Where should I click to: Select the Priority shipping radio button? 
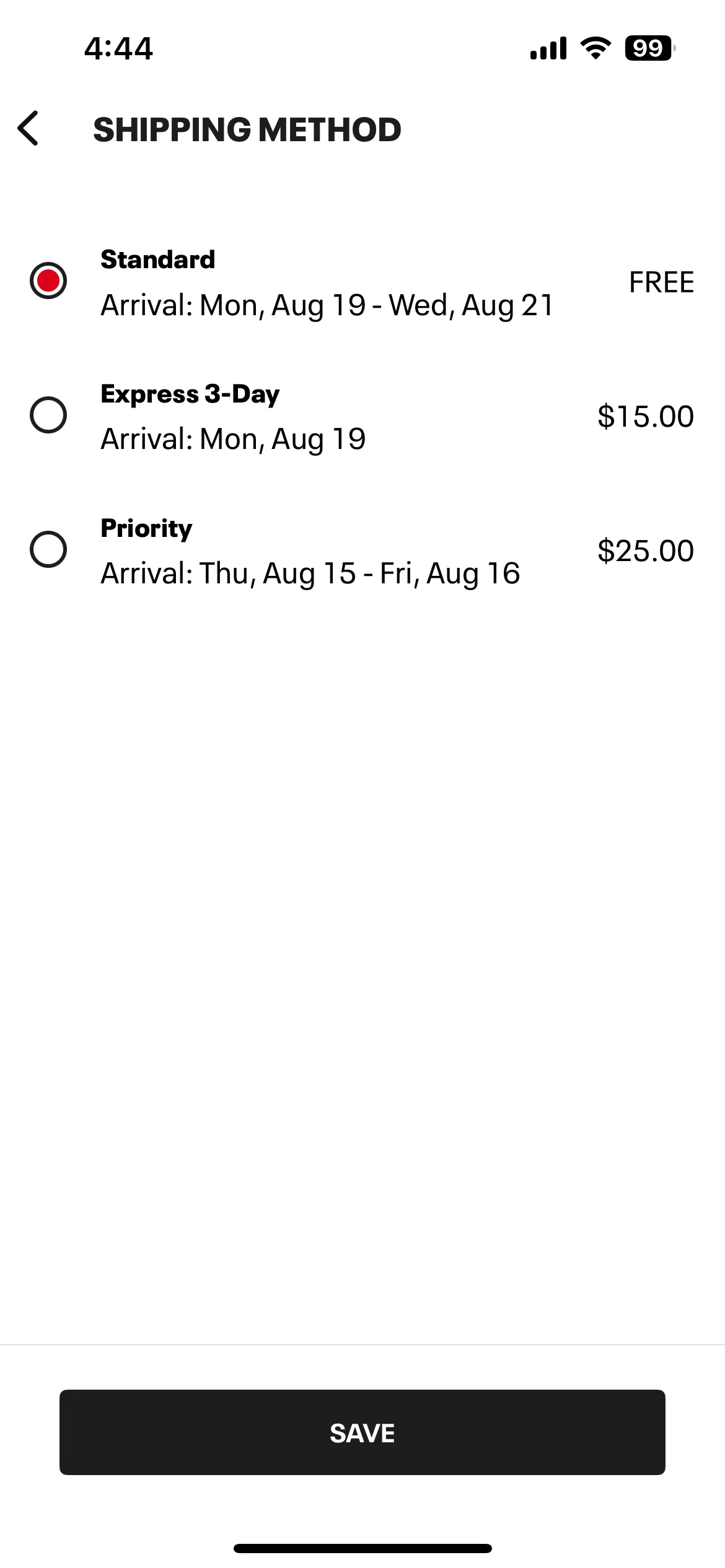point(48,549)
